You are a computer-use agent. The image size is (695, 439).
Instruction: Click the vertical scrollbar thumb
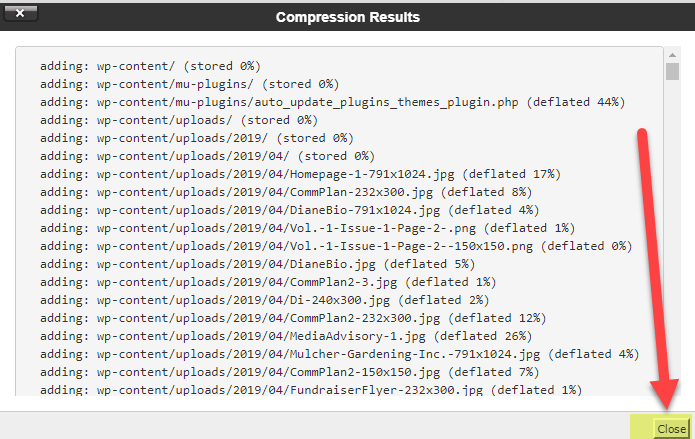(672, 71)
